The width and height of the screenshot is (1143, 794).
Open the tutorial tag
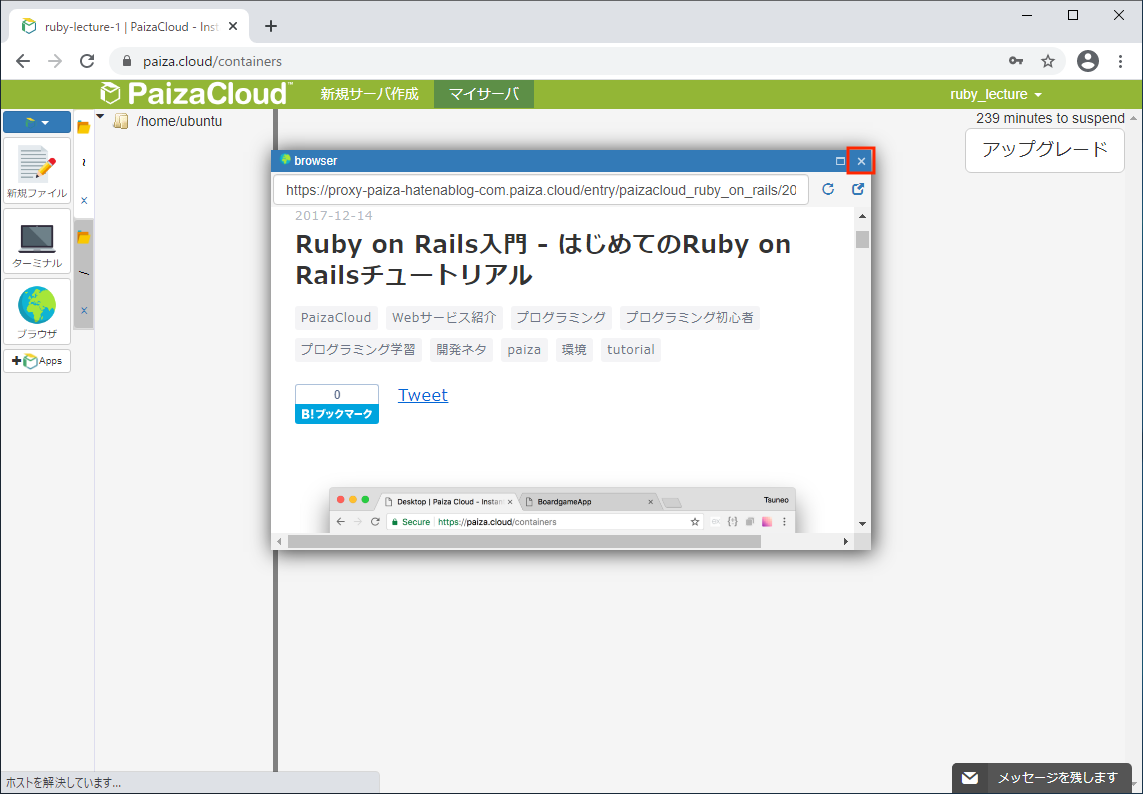[x=631, y=349]
